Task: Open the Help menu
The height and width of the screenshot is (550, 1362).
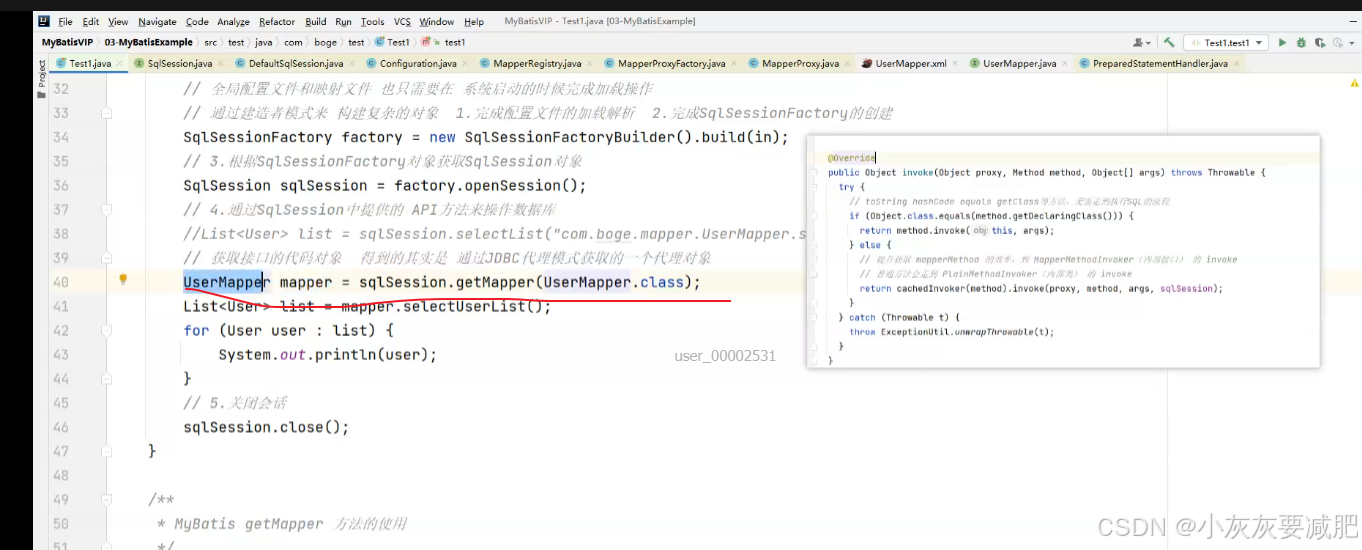Action: [474, 21]
